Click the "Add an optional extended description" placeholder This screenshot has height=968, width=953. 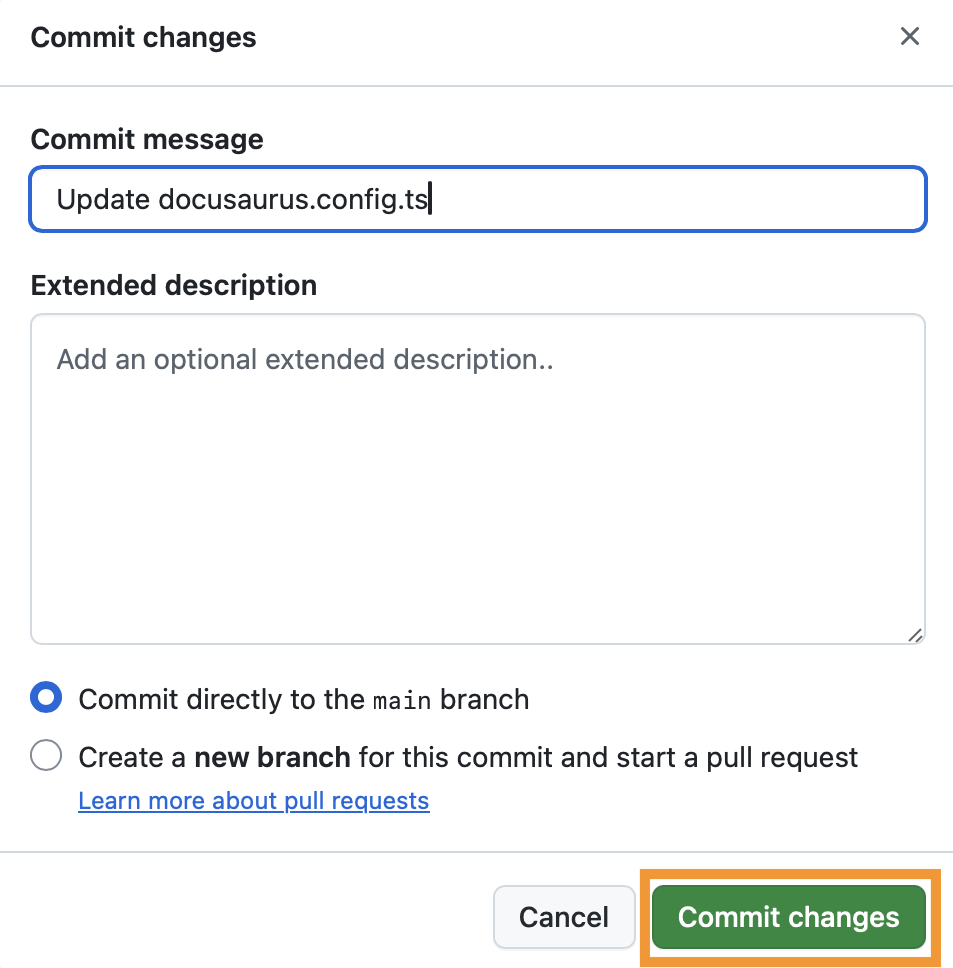[305, 359]
